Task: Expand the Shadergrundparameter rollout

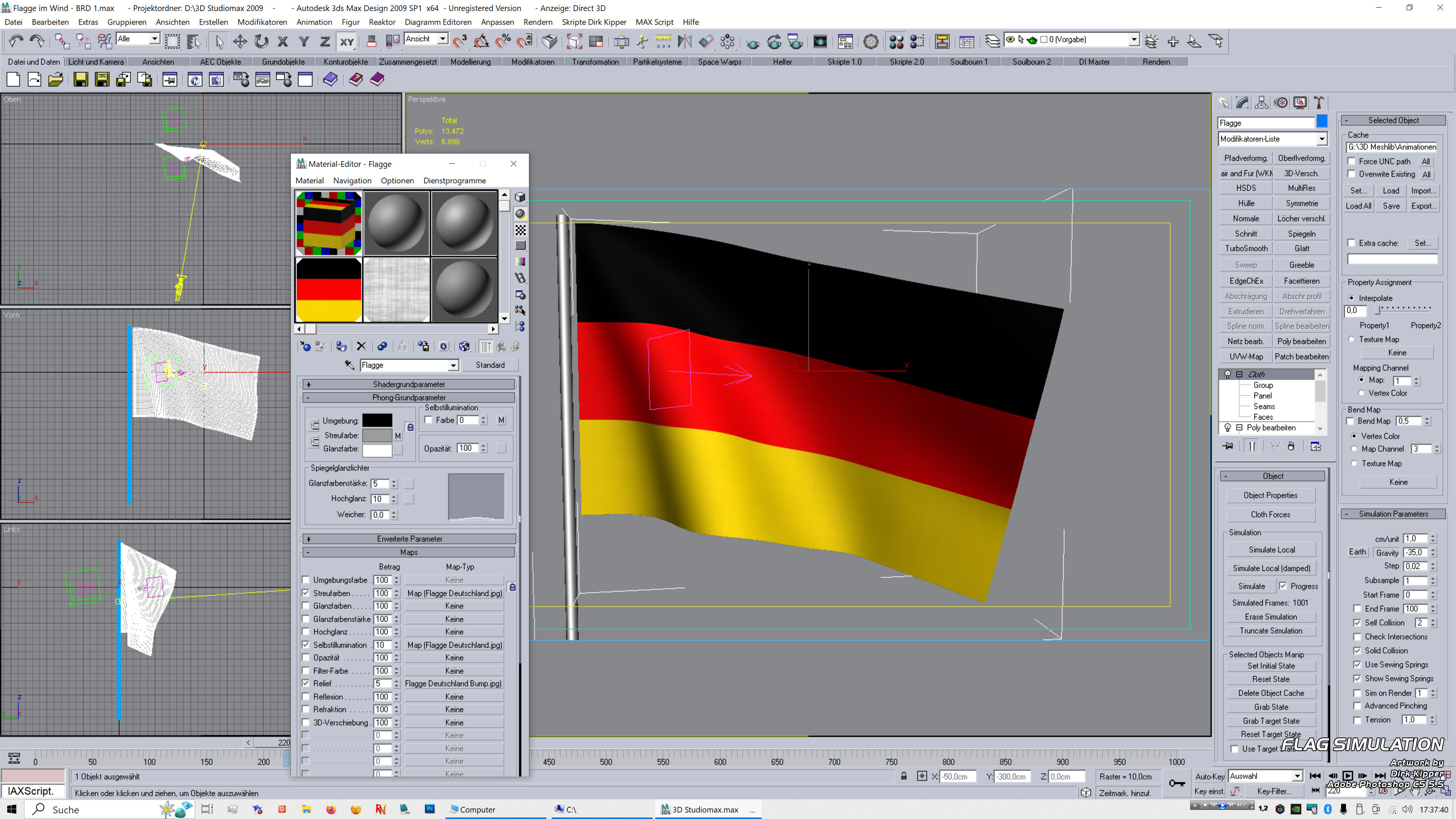Action: click(x=409, y=384)
